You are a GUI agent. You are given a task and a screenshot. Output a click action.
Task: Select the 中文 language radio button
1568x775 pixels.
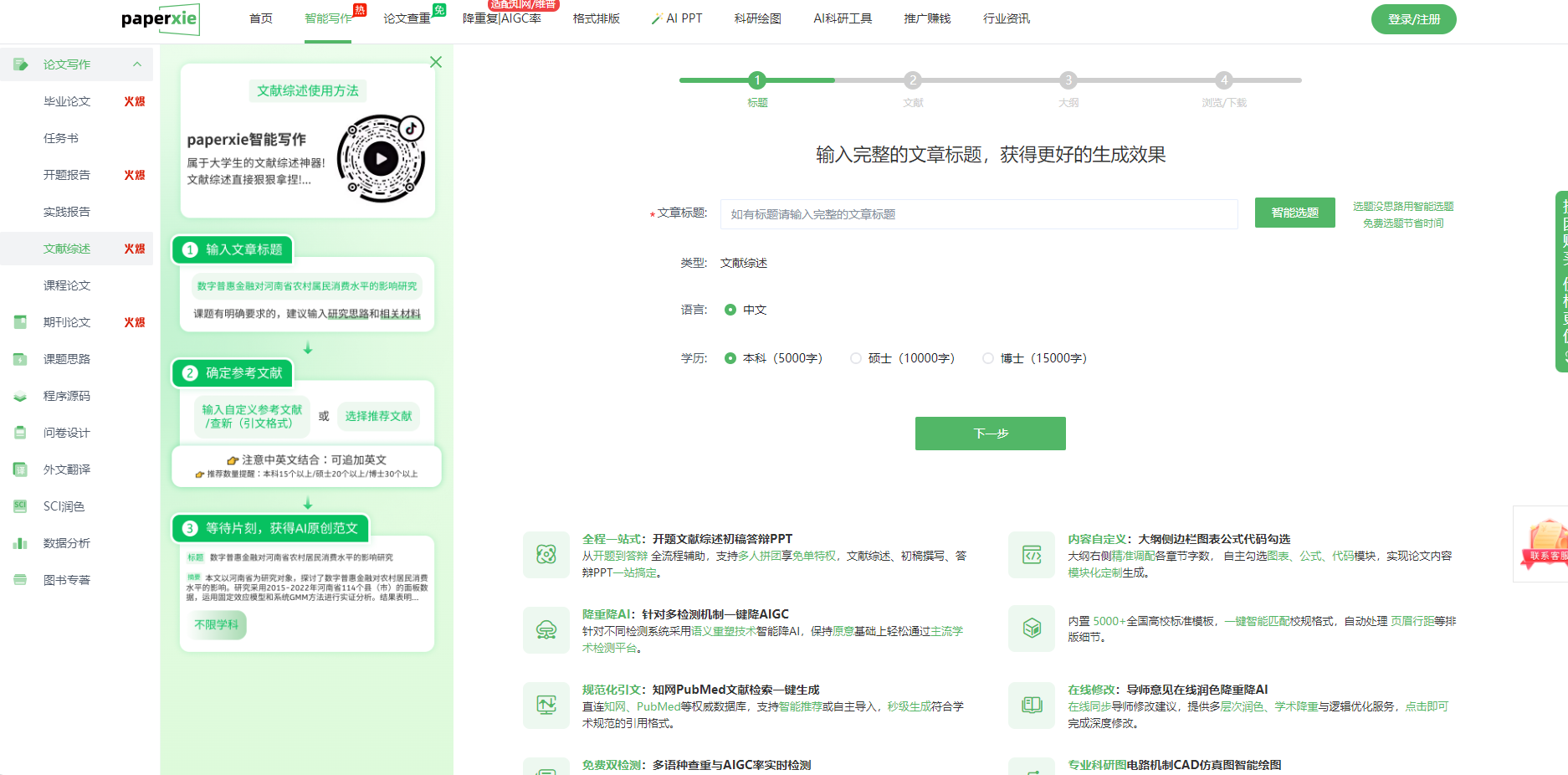tap(730, 310)
